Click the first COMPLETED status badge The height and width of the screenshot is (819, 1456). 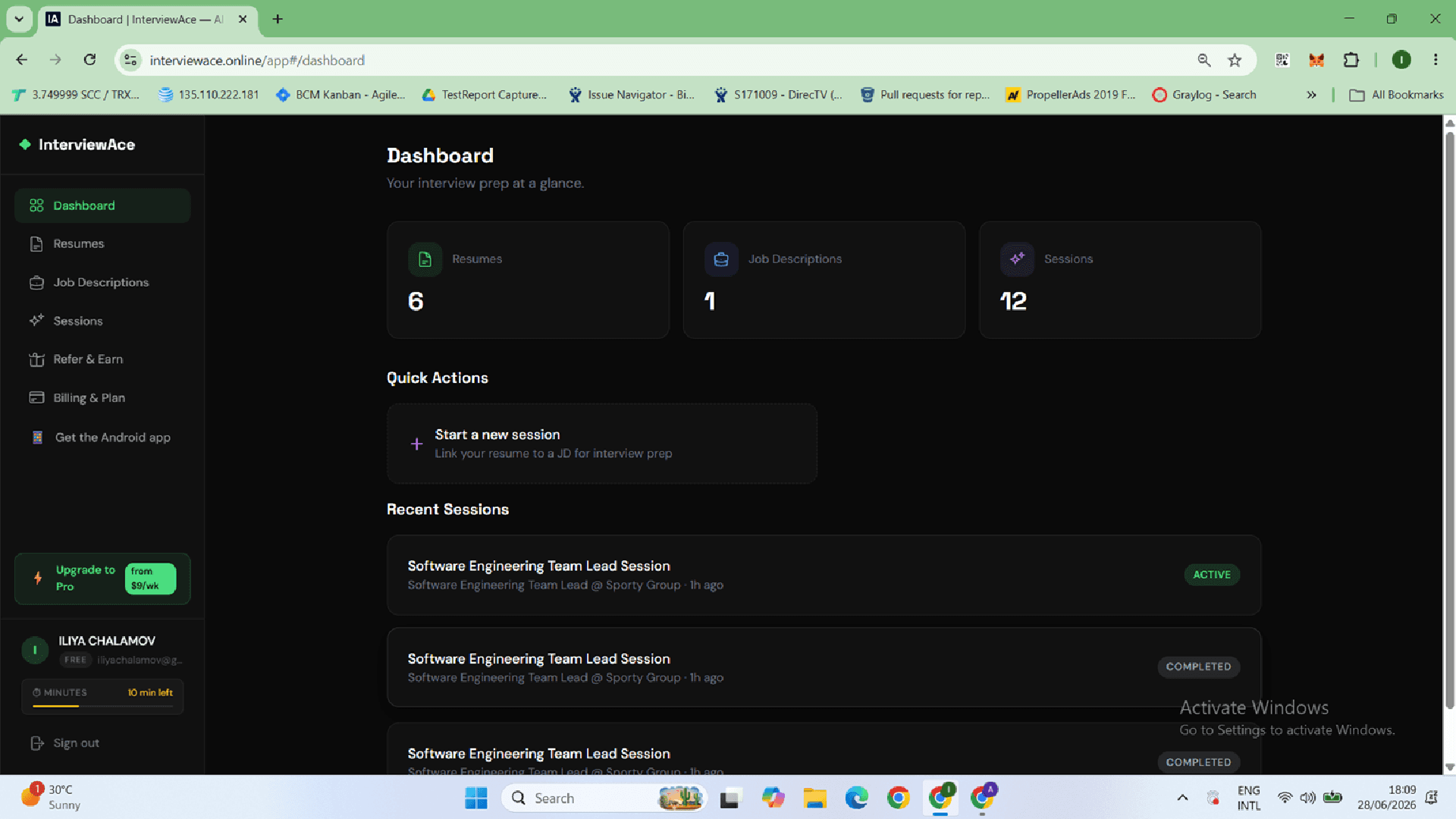coord(1199,667)
